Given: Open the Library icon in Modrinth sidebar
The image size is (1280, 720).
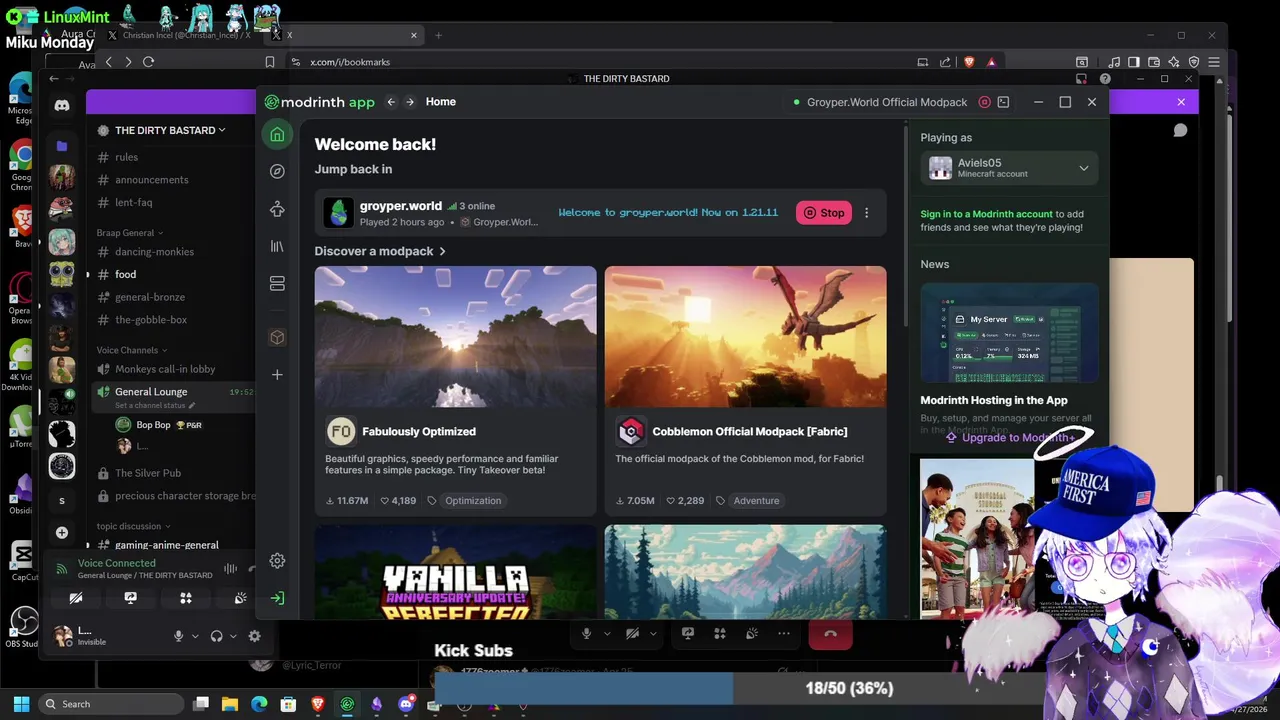Looking at the screenshot, I should tap(277, 246).
